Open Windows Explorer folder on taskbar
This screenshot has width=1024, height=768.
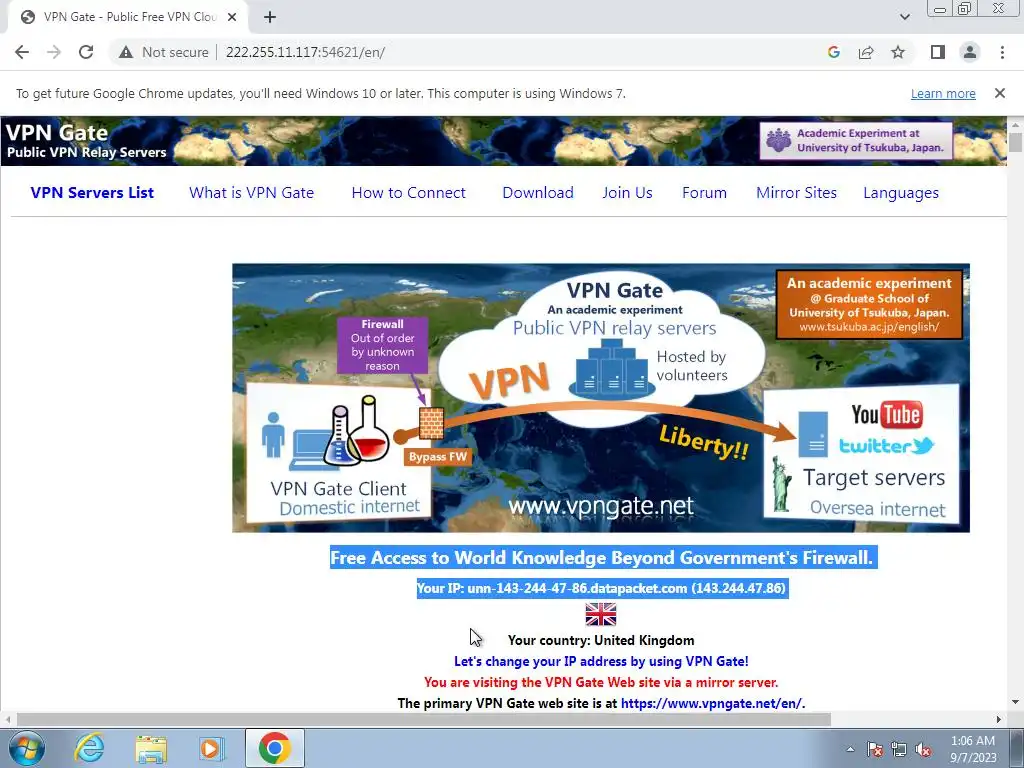[x=151, y=748]
